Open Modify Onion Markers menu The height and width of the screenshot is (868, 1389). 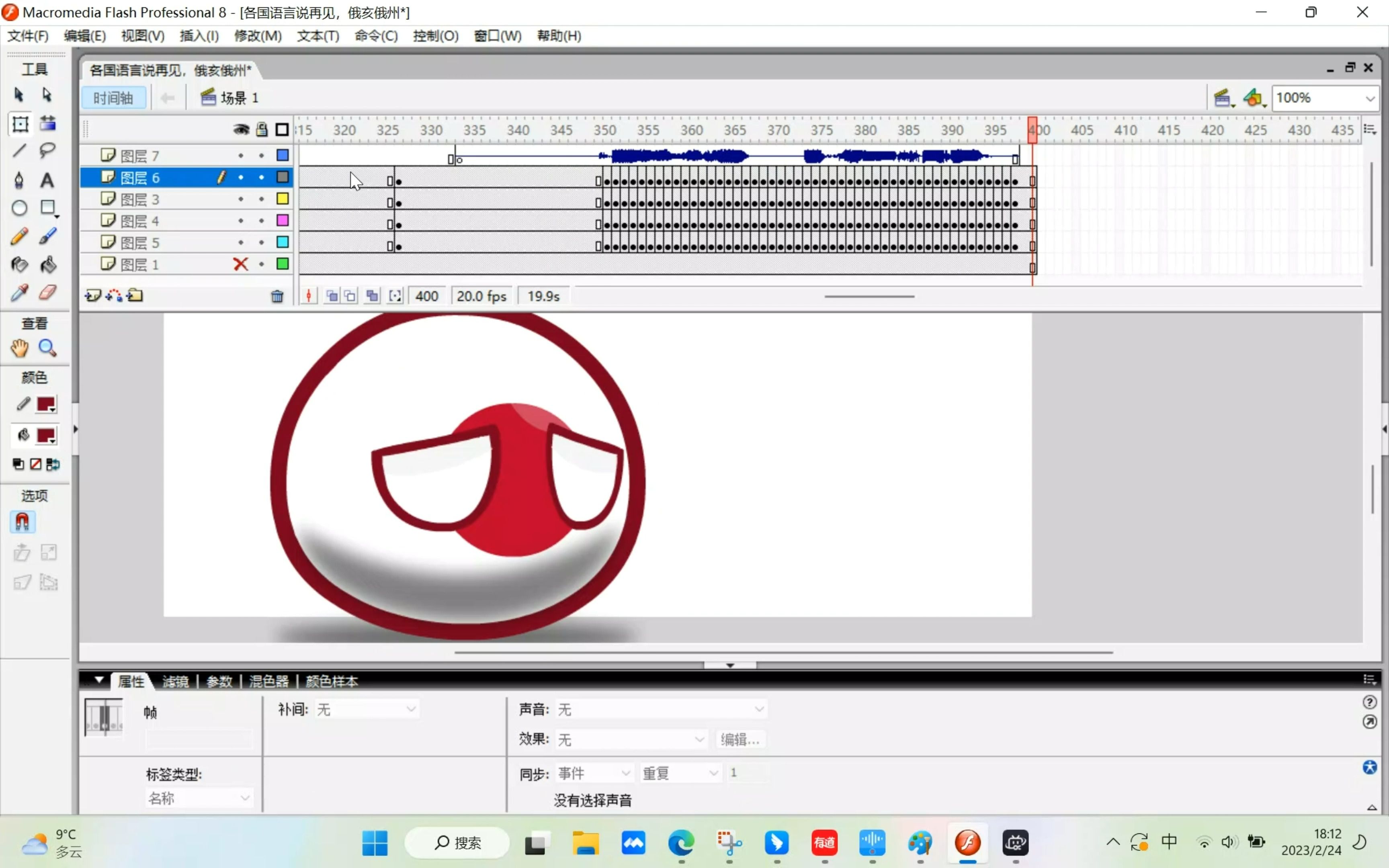pyautogui.click(x=395, y=296)
